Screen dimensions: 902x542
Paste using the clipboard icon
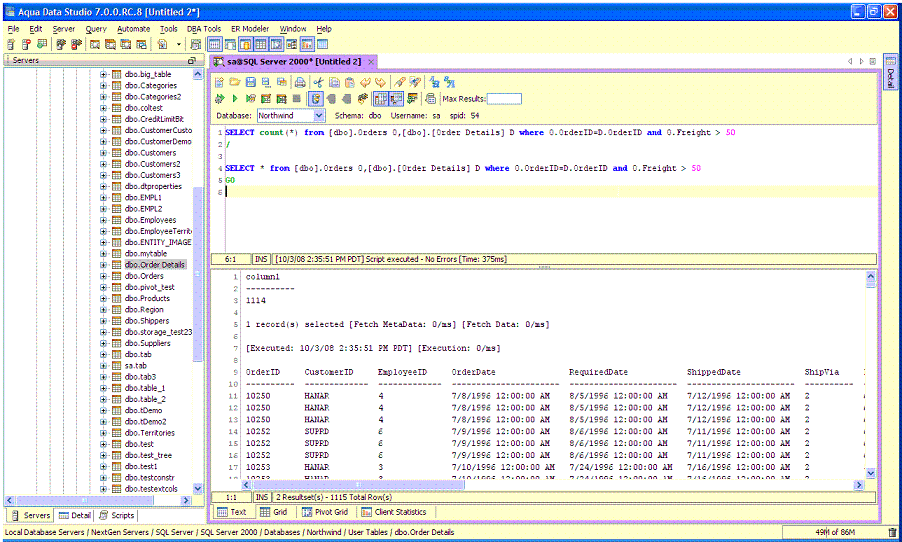[x=349, y=82]
